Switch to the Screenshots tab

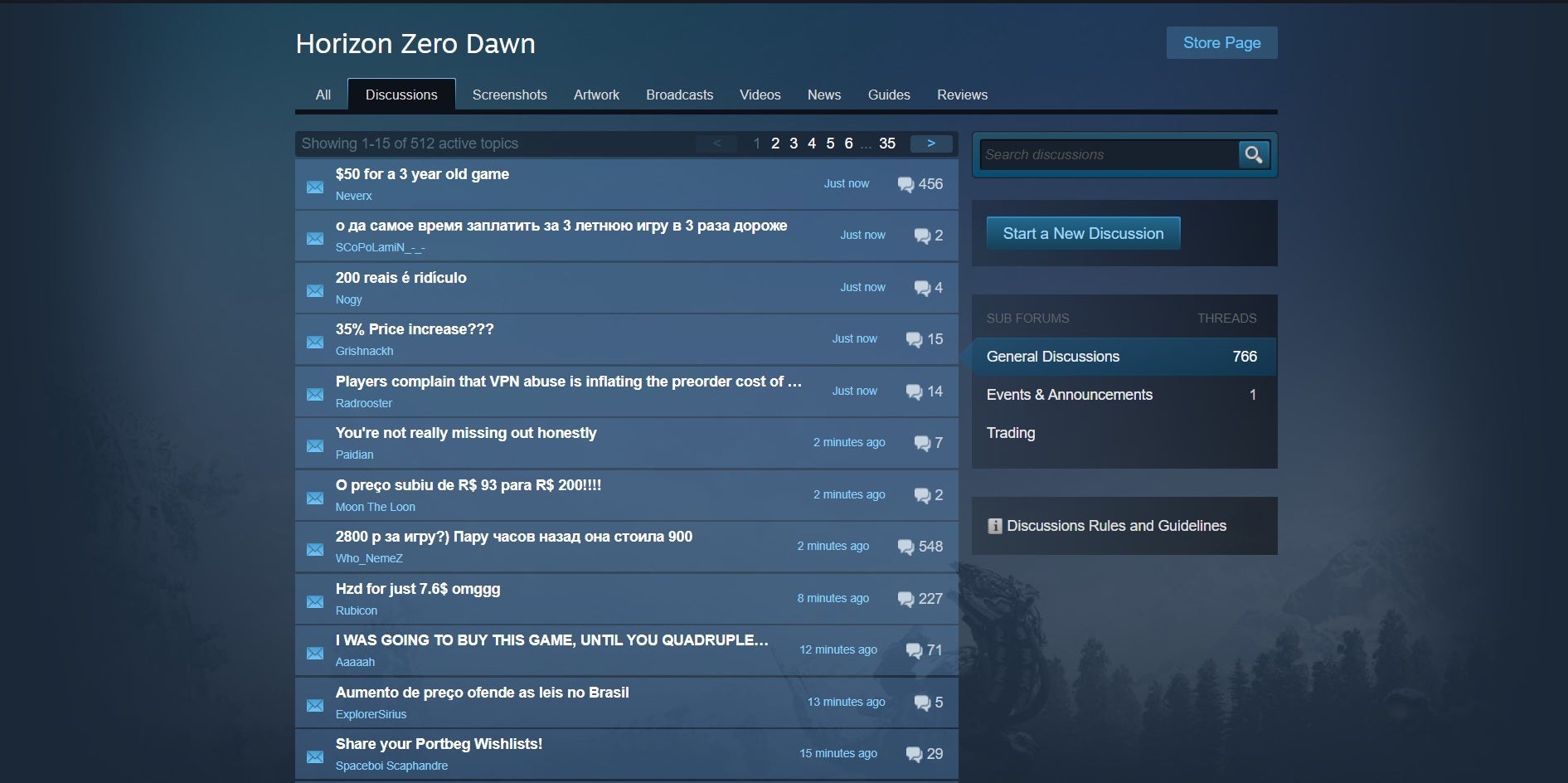tap(509, 95)
